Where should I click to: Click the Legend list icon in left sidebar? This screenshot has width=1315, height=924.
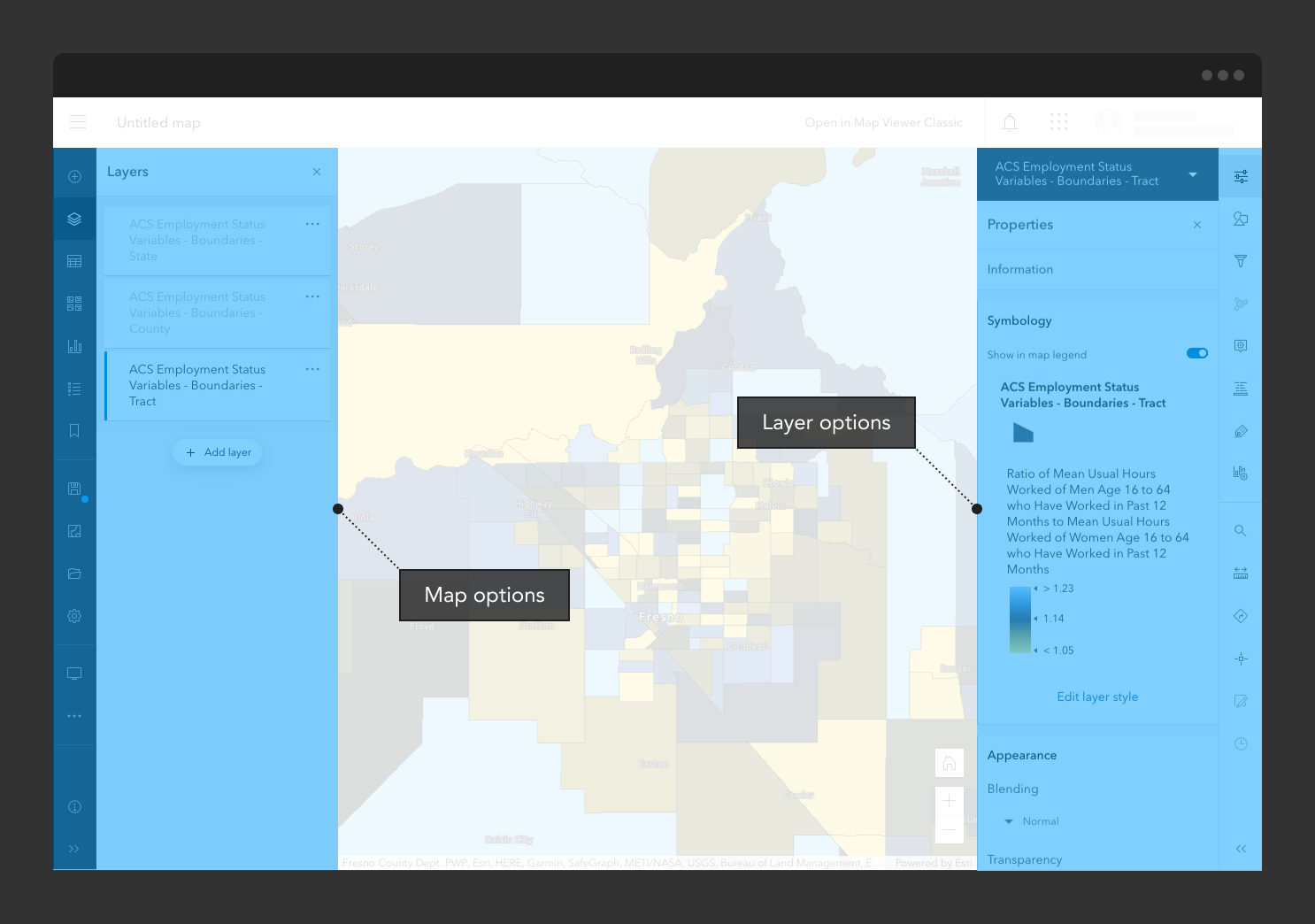coord(74,388)
